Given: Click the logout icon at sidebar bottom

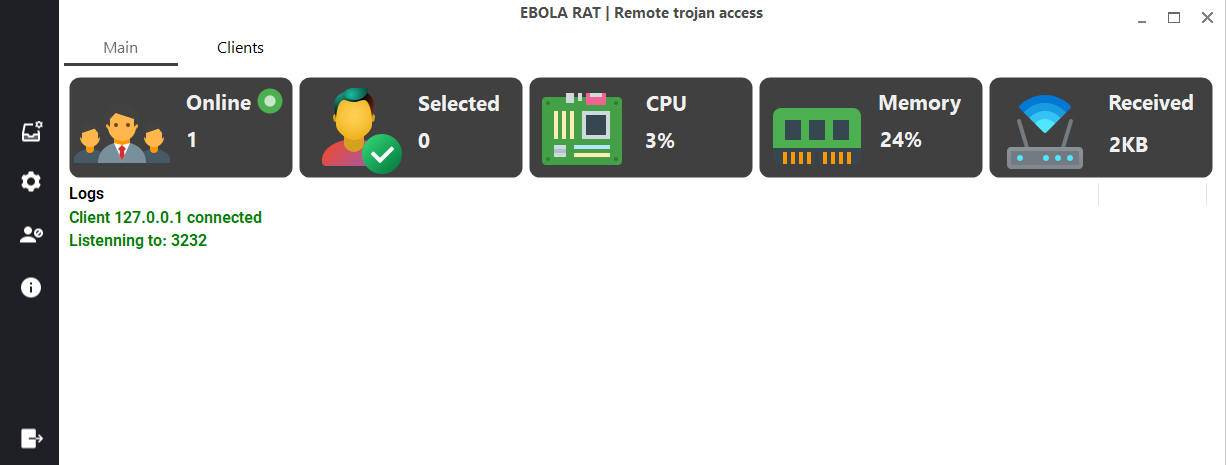Looking at the screenshot, I should (x=31, y=437).
